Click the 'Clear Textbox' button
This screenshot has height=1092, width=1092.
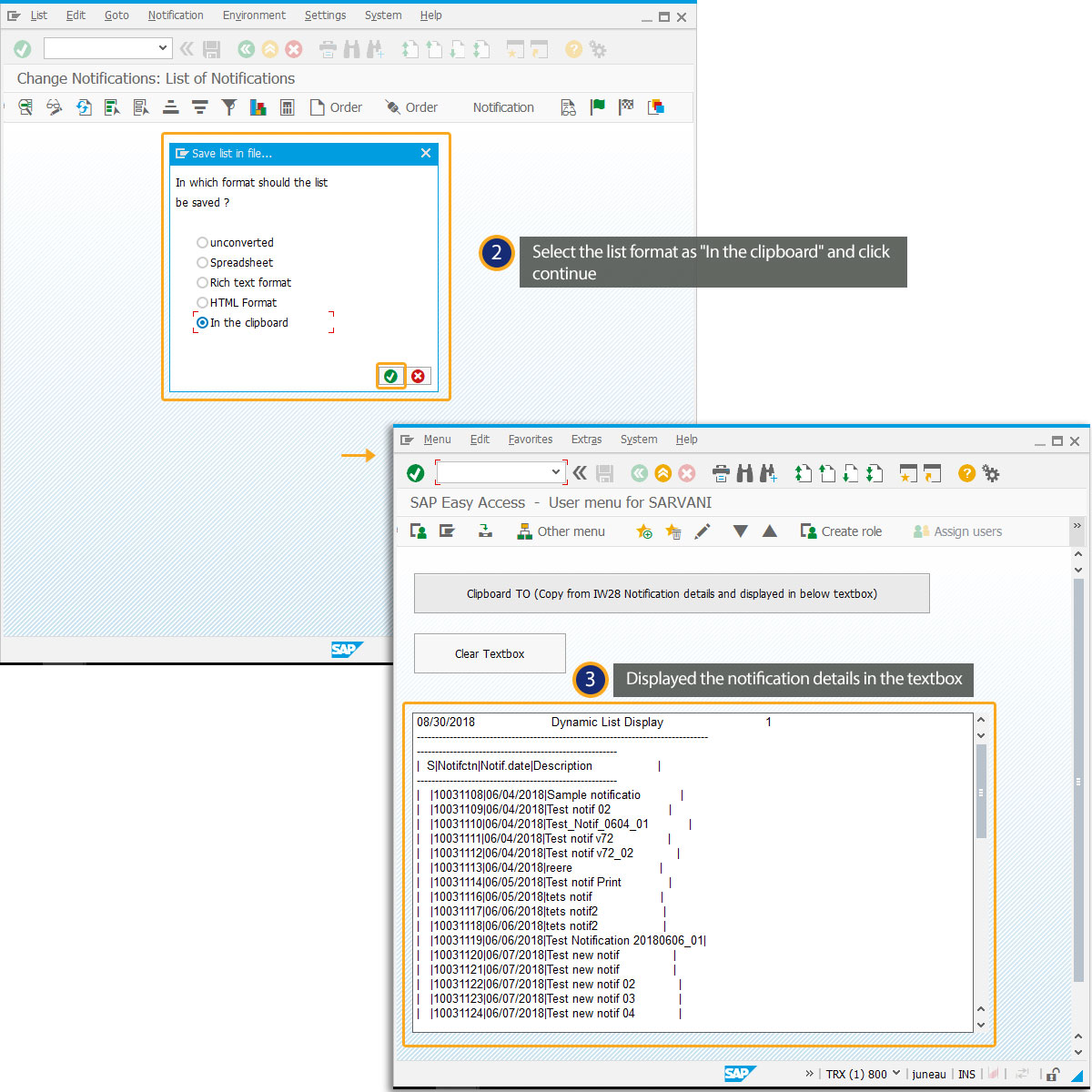click(490, 653)
